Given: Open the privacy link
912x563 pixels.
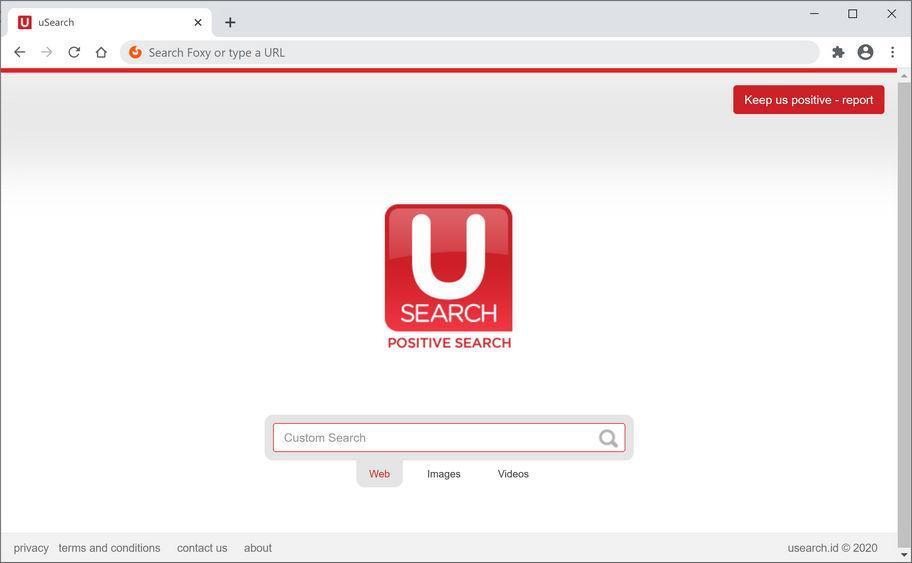Looking at the screenshot, I should coord(31,548).
